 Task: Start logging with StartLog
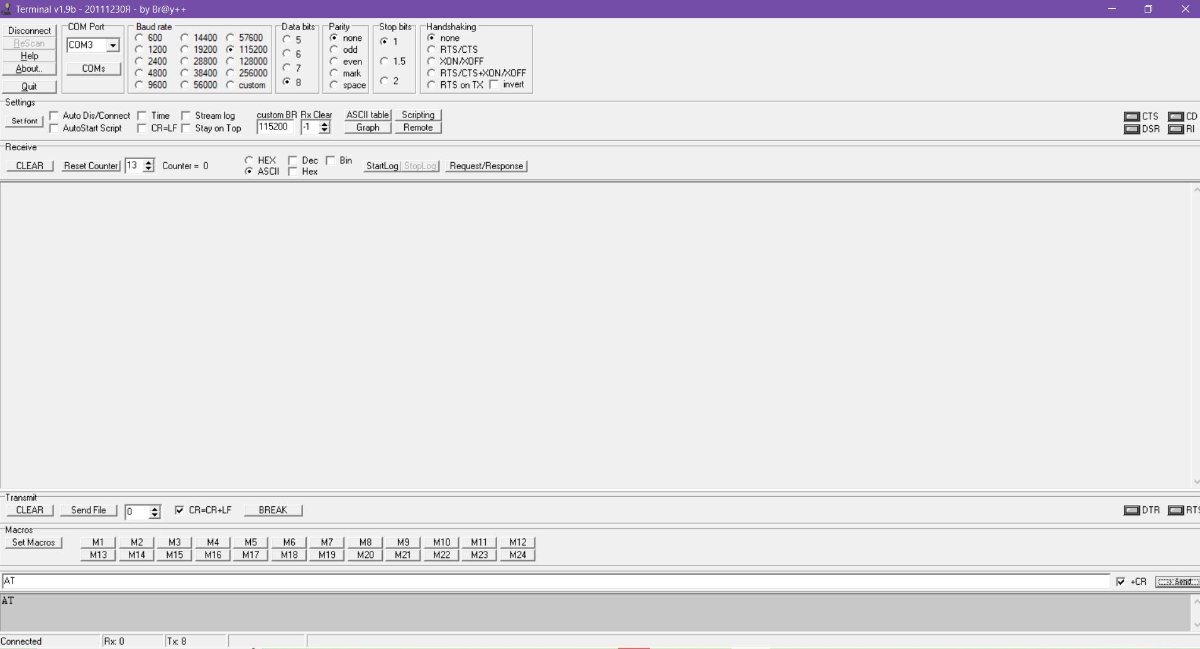coord(382,166)
